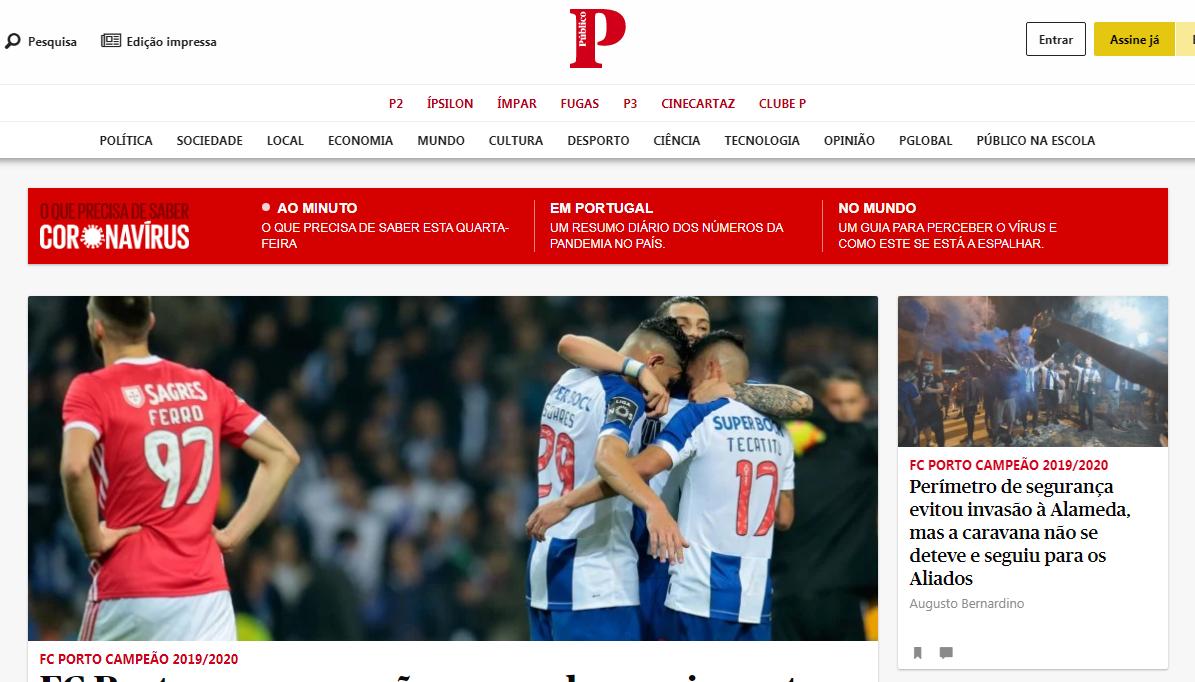Click the Coronavírus banner logo
The height and width of the screenshot is (682, 1195).
pos(114,226)
